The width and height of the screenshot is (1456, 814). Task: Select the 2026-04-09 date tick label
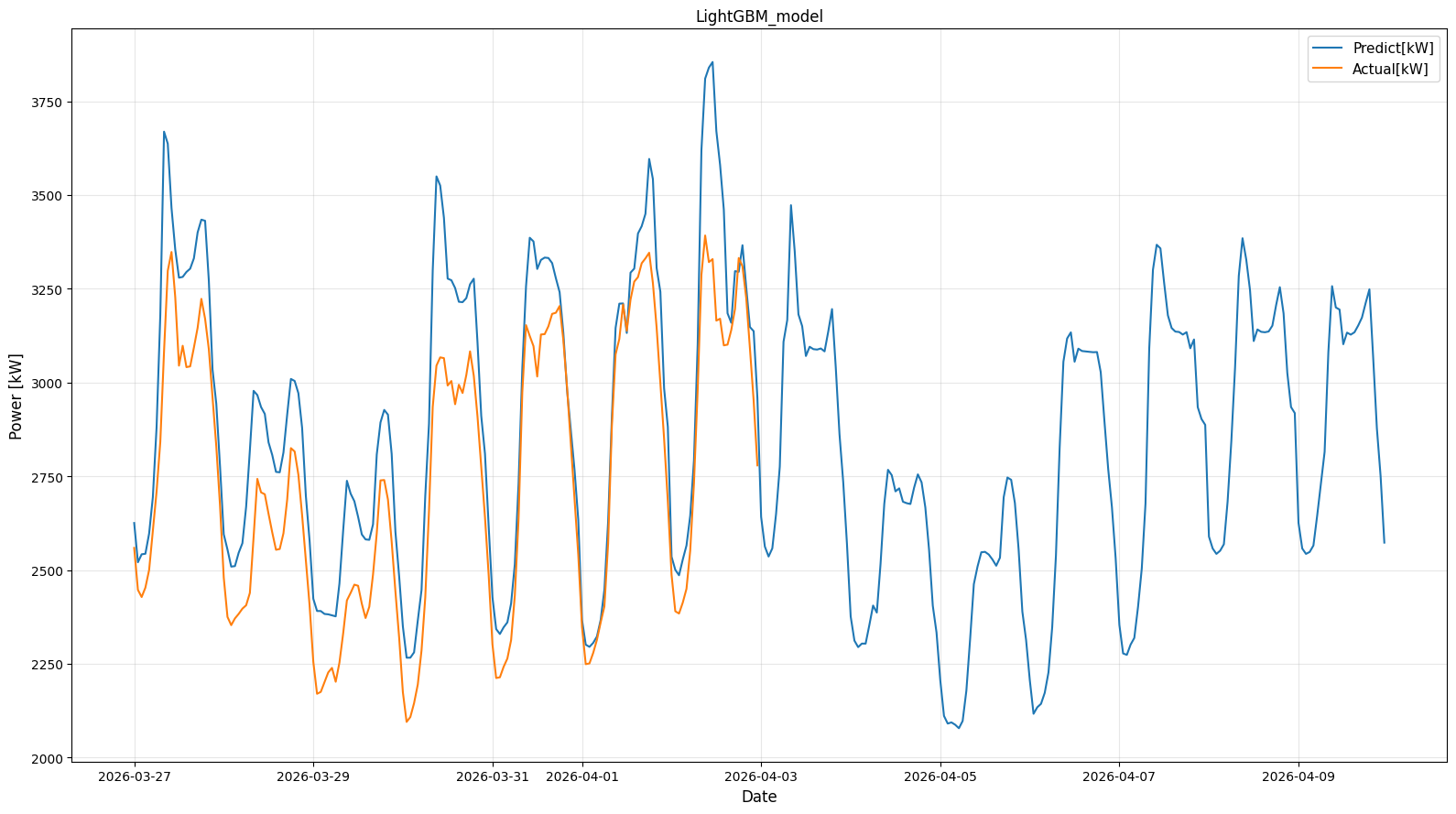click(1298, 776)
